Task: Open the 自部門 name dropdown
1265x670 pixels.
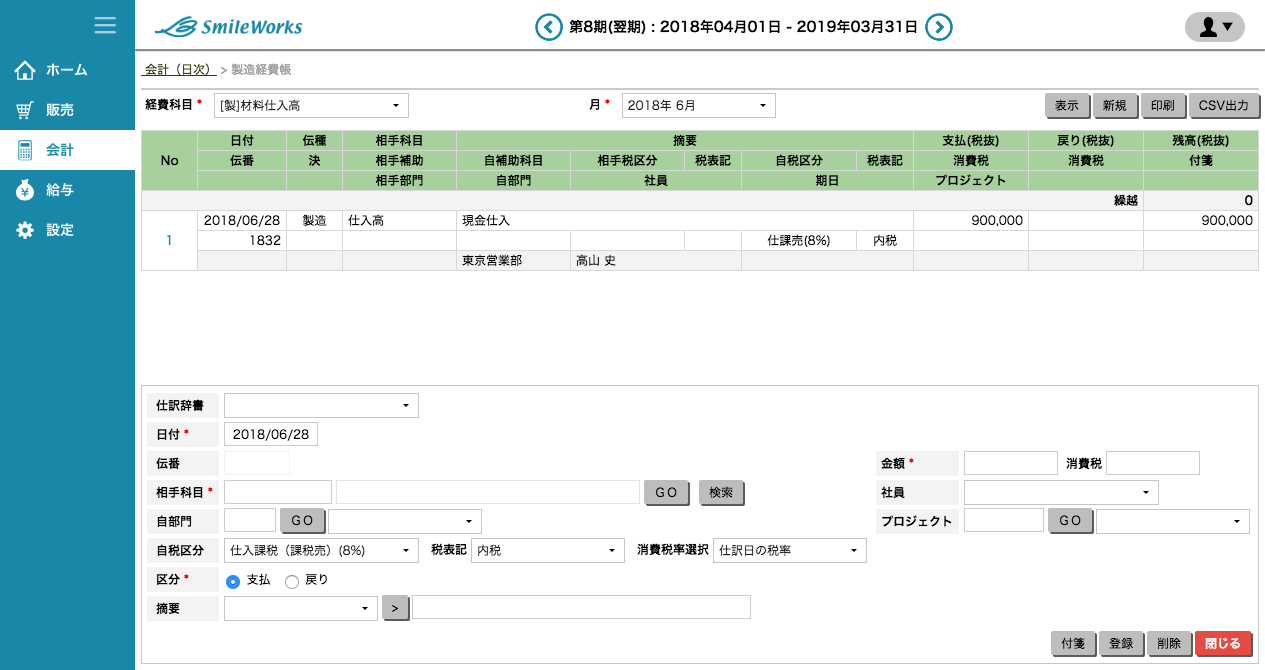Action: click(x=405, y=521)
